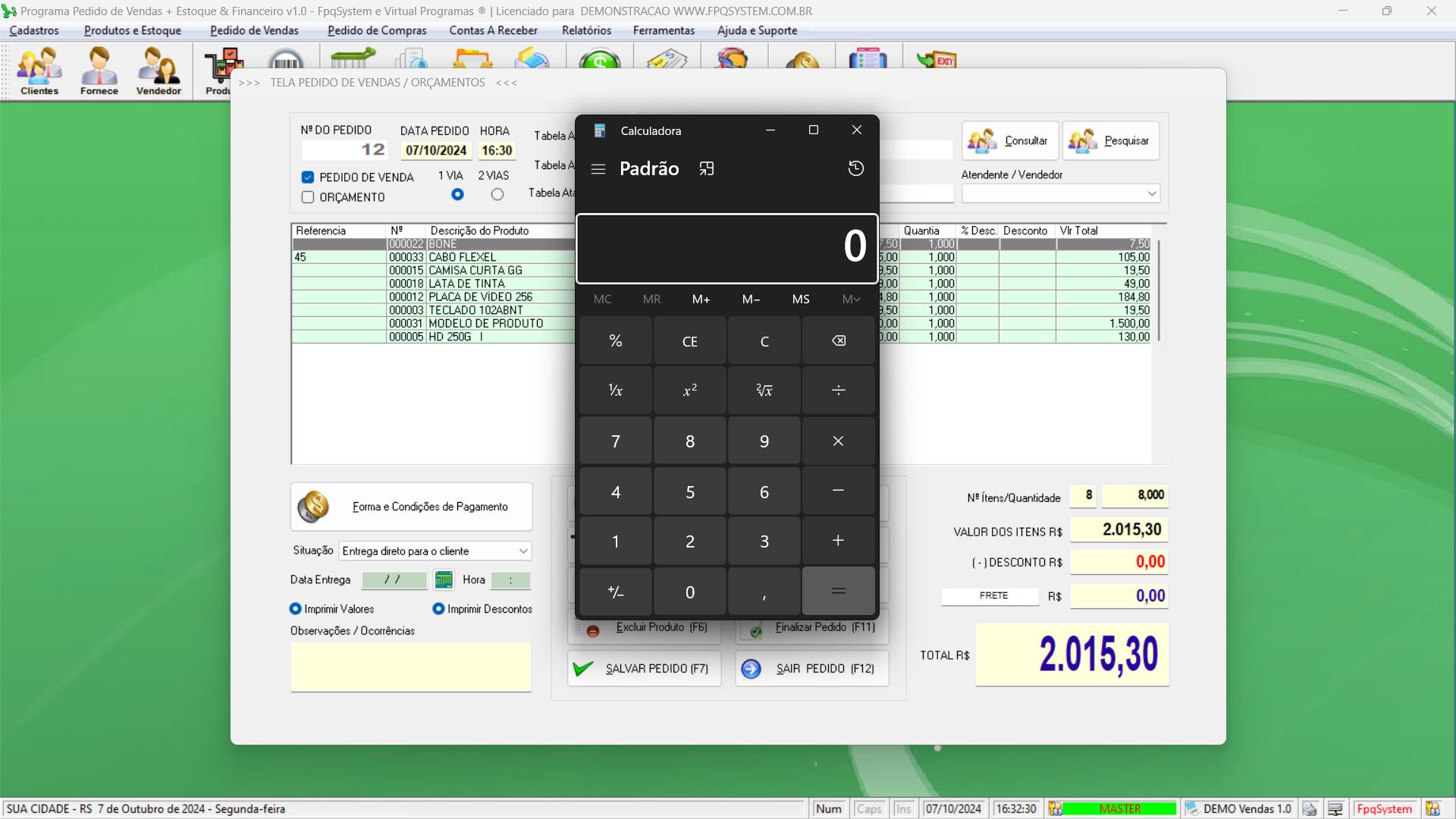Check the ORÇAMENTO checkbox

tap(307, 197)
